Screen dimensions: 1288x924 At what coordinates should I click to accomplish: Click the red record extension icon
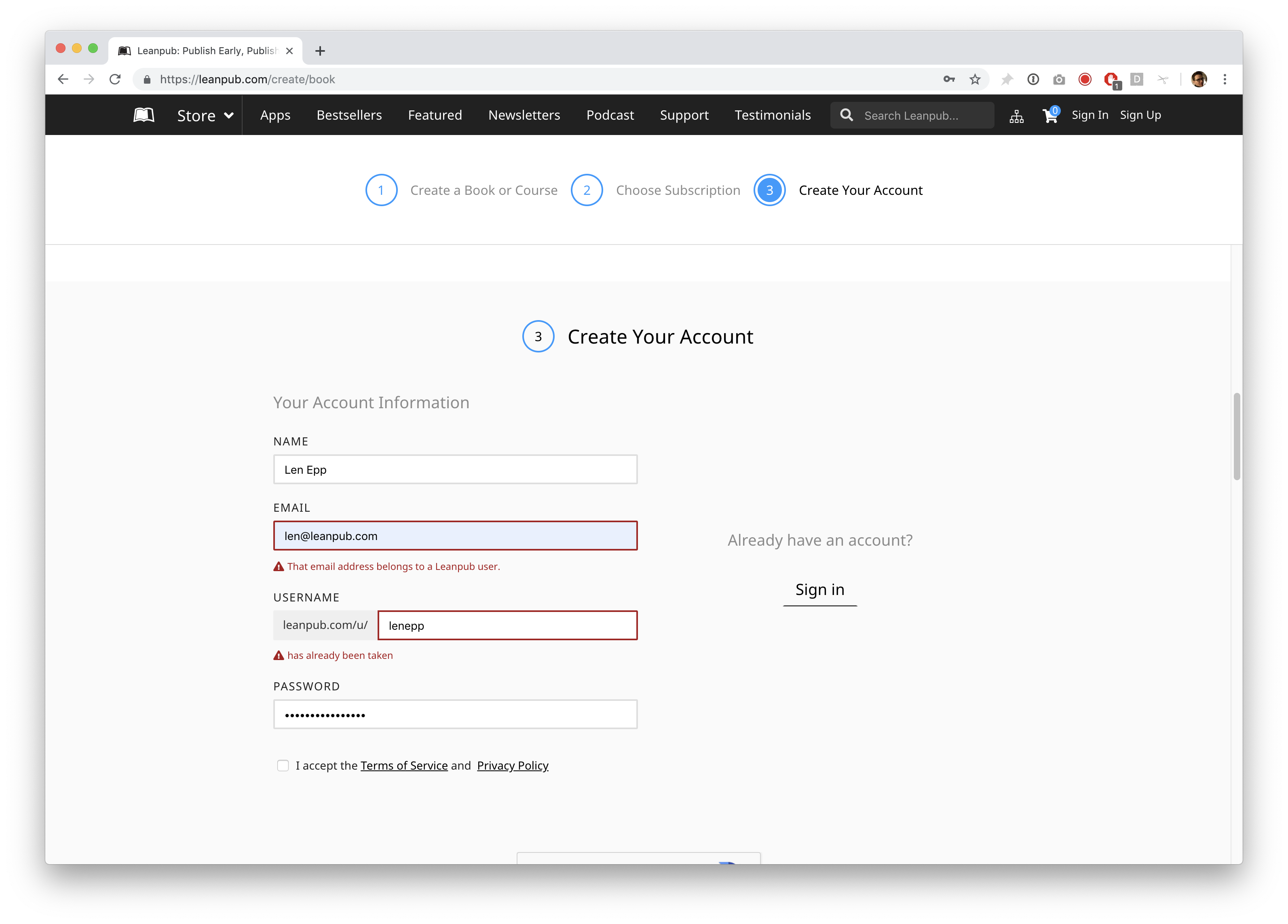tap(1085, 79)
